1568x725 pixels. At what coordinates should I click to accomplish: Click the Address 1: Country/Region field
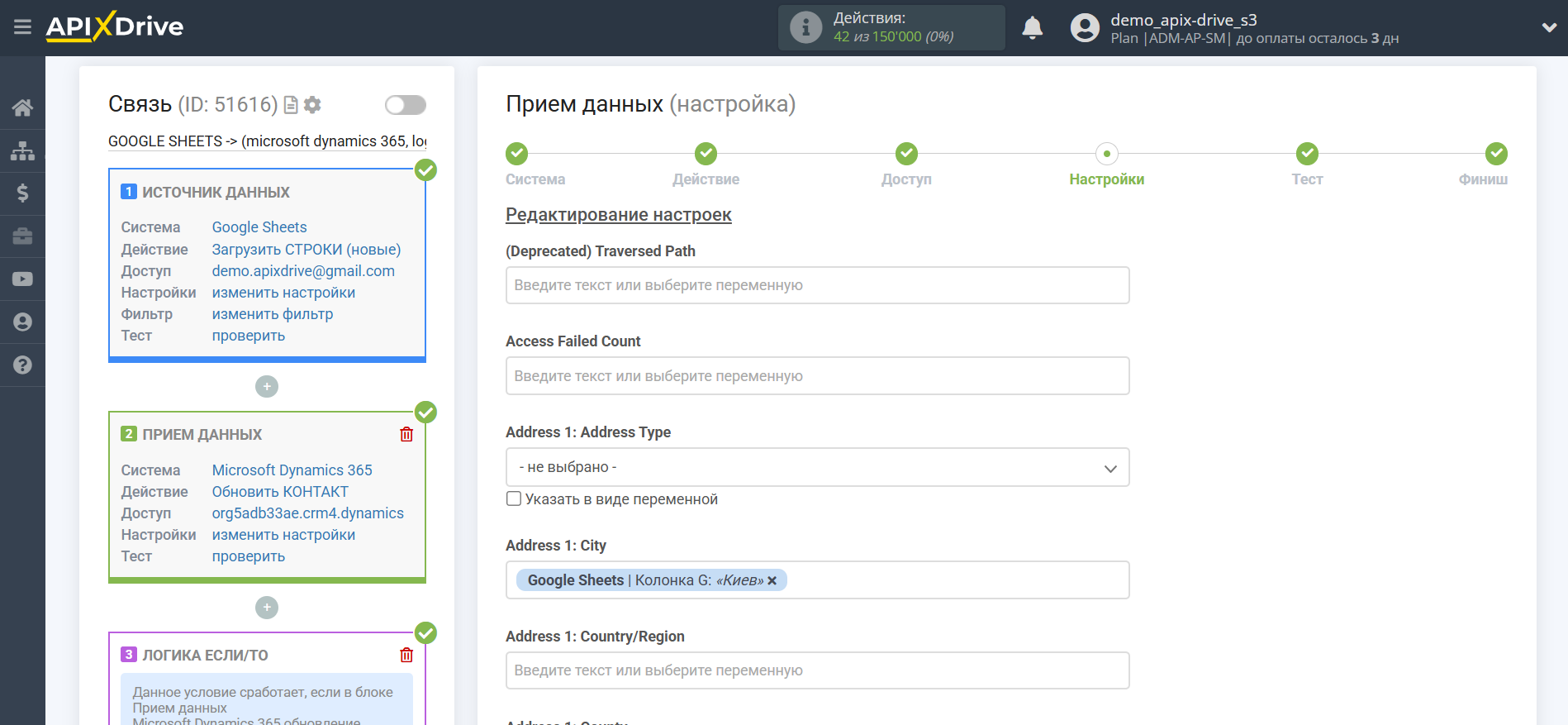(x=817, y=670)
